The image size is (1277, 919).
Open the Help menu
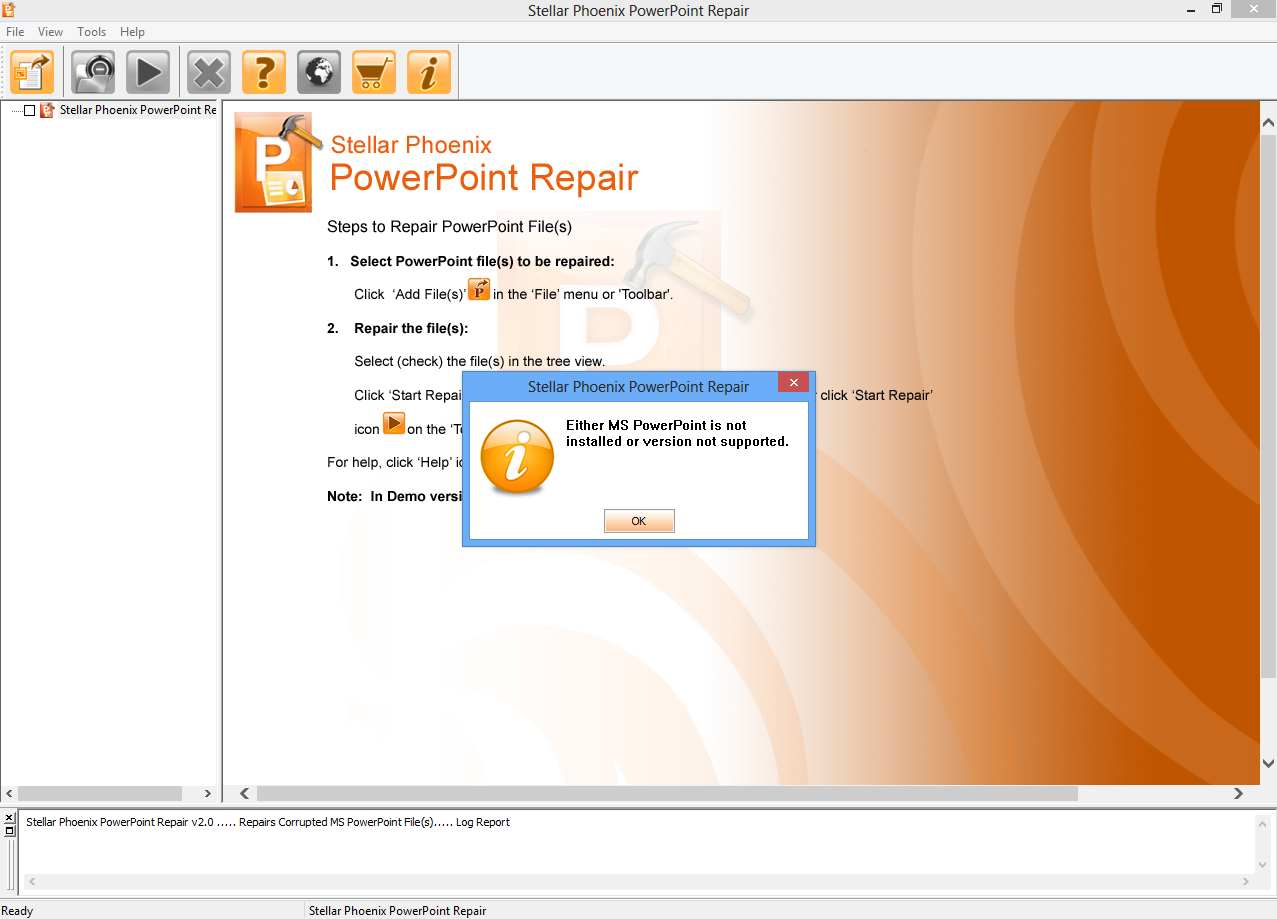click(132, 32)
